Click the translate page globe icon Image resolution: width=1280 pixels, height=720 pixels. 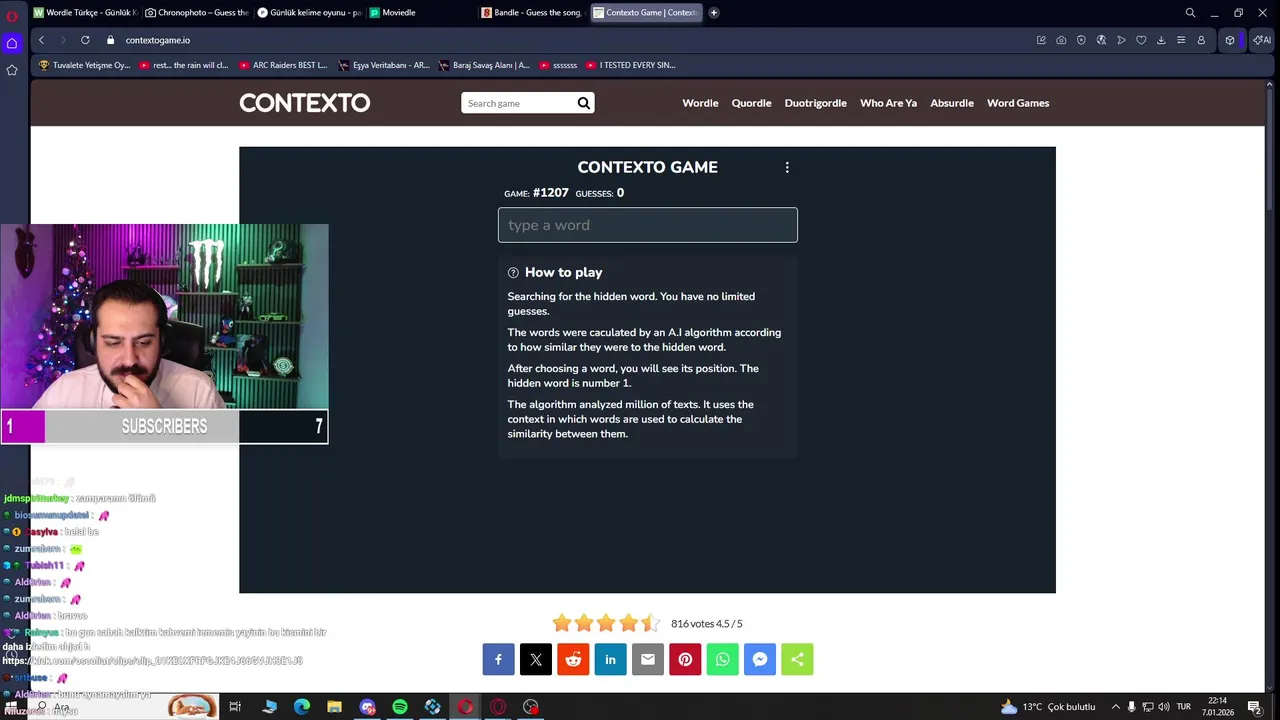[1101, 40]
